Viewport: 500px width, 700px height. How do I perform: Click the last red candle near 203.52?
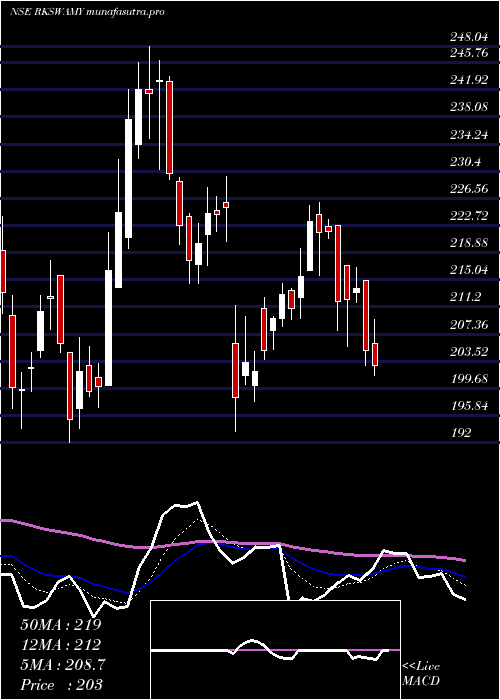[x=375, y=354]
